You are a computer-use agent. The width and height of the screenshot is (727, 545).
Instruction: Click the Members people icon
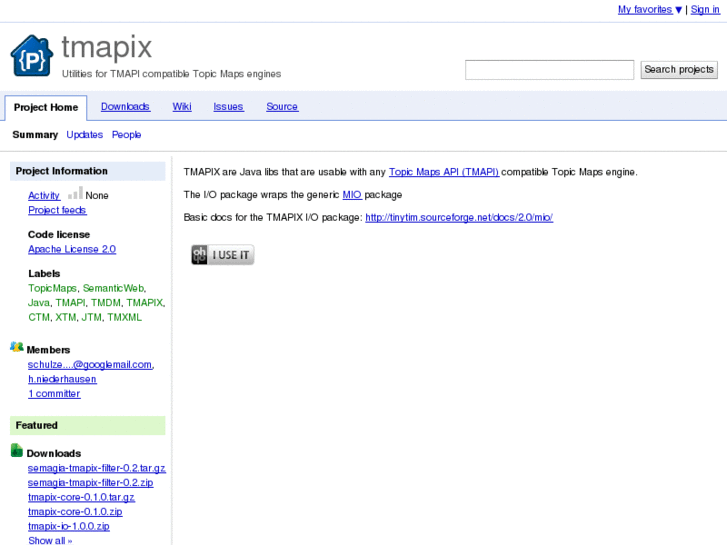point(17,347)
